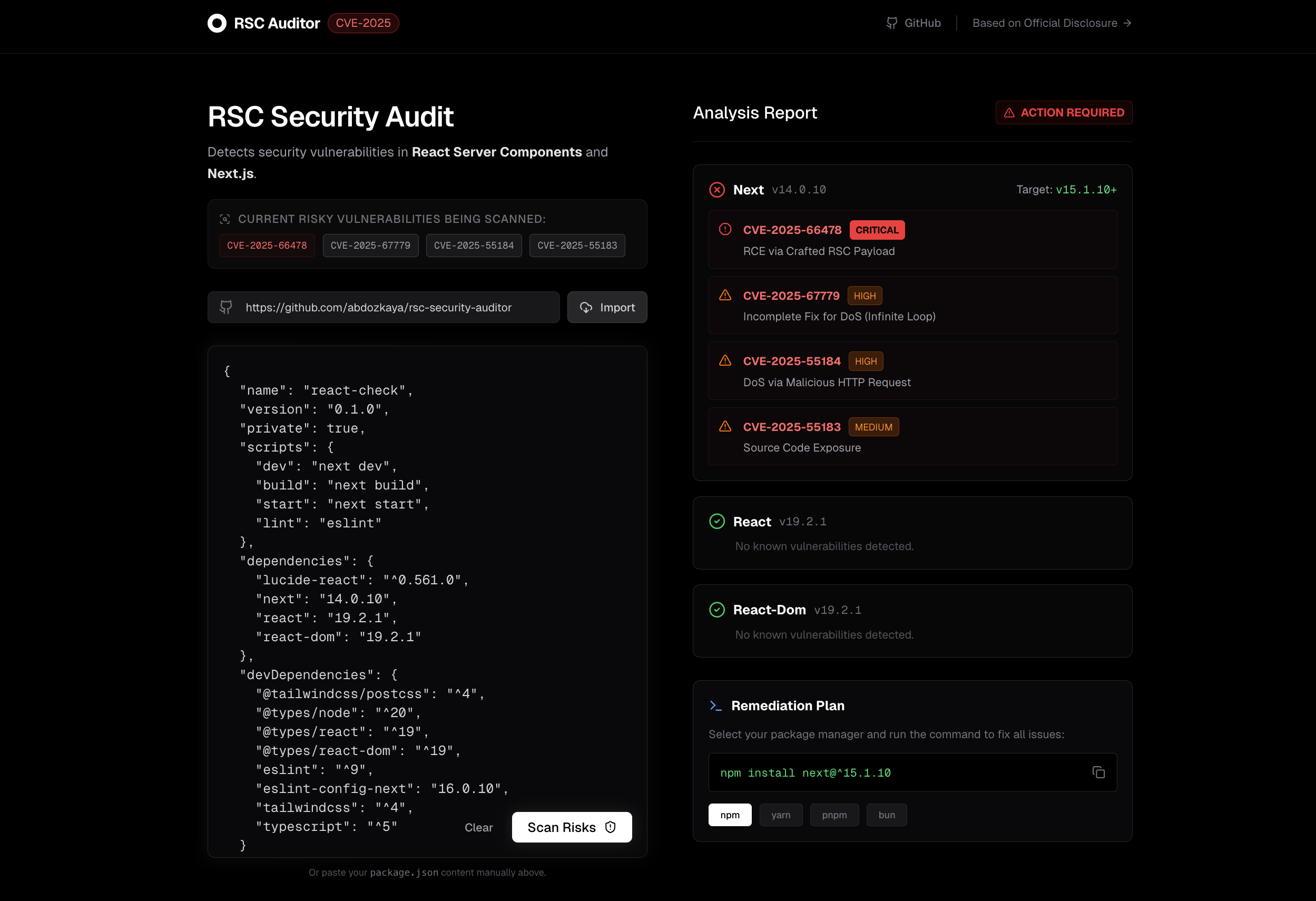
Task: Click the arrow icon after Official Disclosure
Action: [x=1127, y=23]
